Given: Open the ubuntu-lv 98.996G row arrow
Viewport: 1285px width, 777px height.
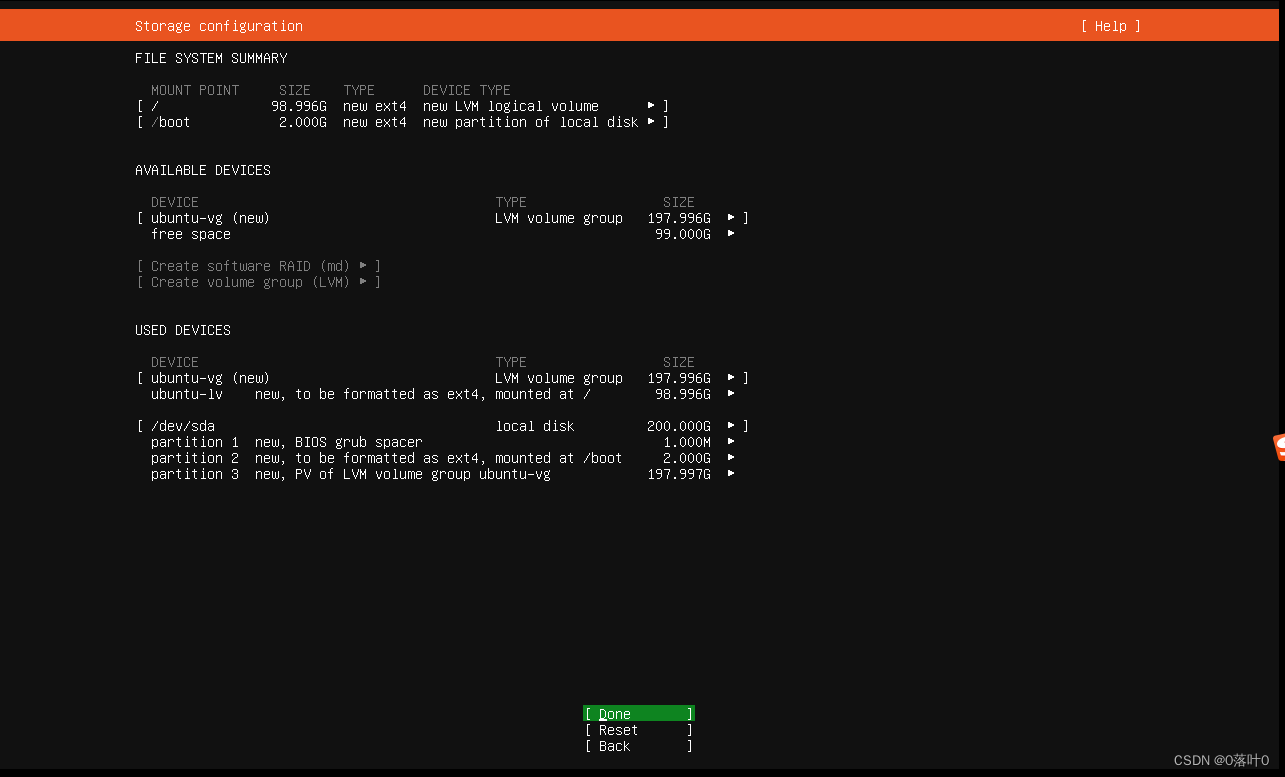Looking at the screenshot, I should (731, 394).
